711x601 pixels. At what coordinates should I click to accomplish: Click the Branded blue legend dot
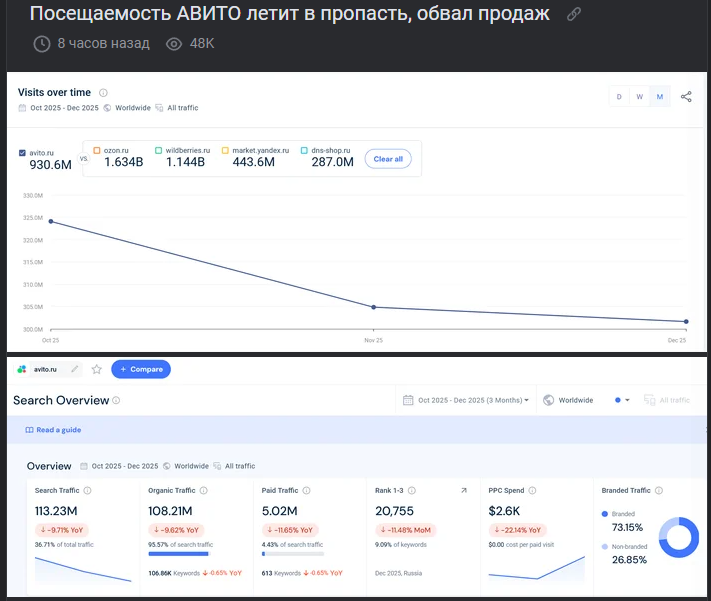pyautogui.click(x=604, y=514)
